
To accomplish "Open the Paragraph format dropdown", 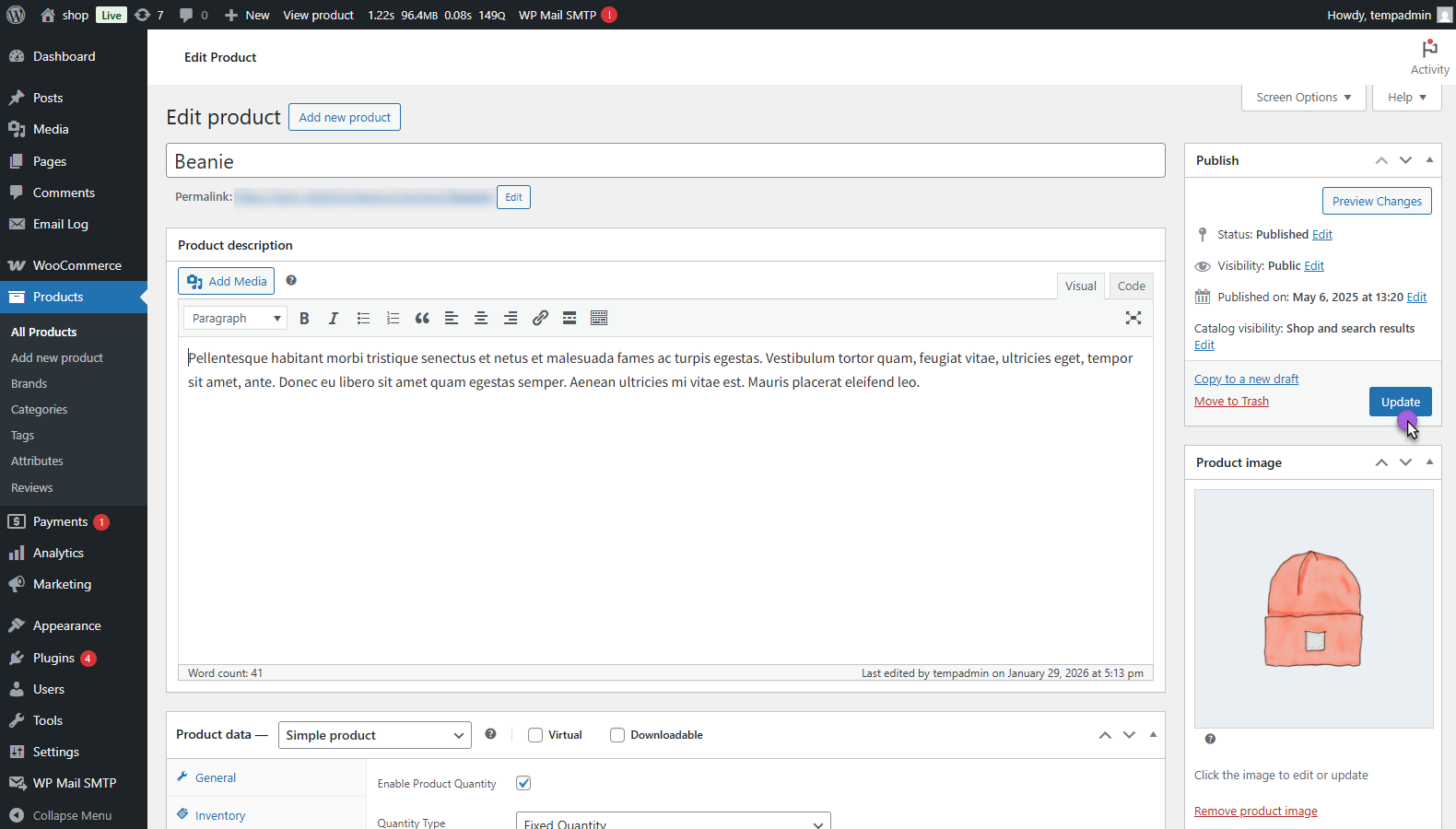I will point(236,318).
